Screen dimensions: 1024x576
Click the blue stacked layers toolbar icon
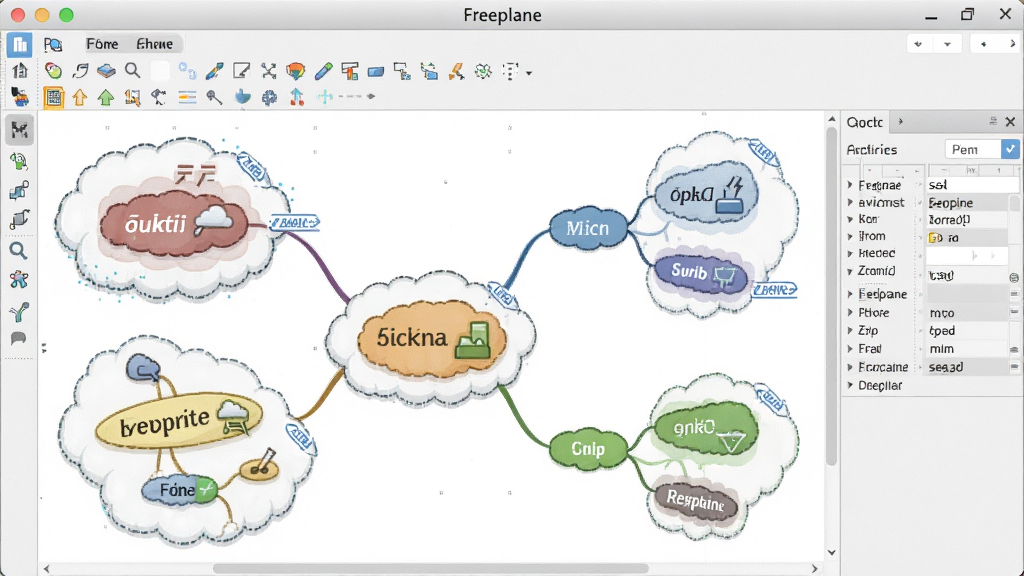[x=106, y=71]
